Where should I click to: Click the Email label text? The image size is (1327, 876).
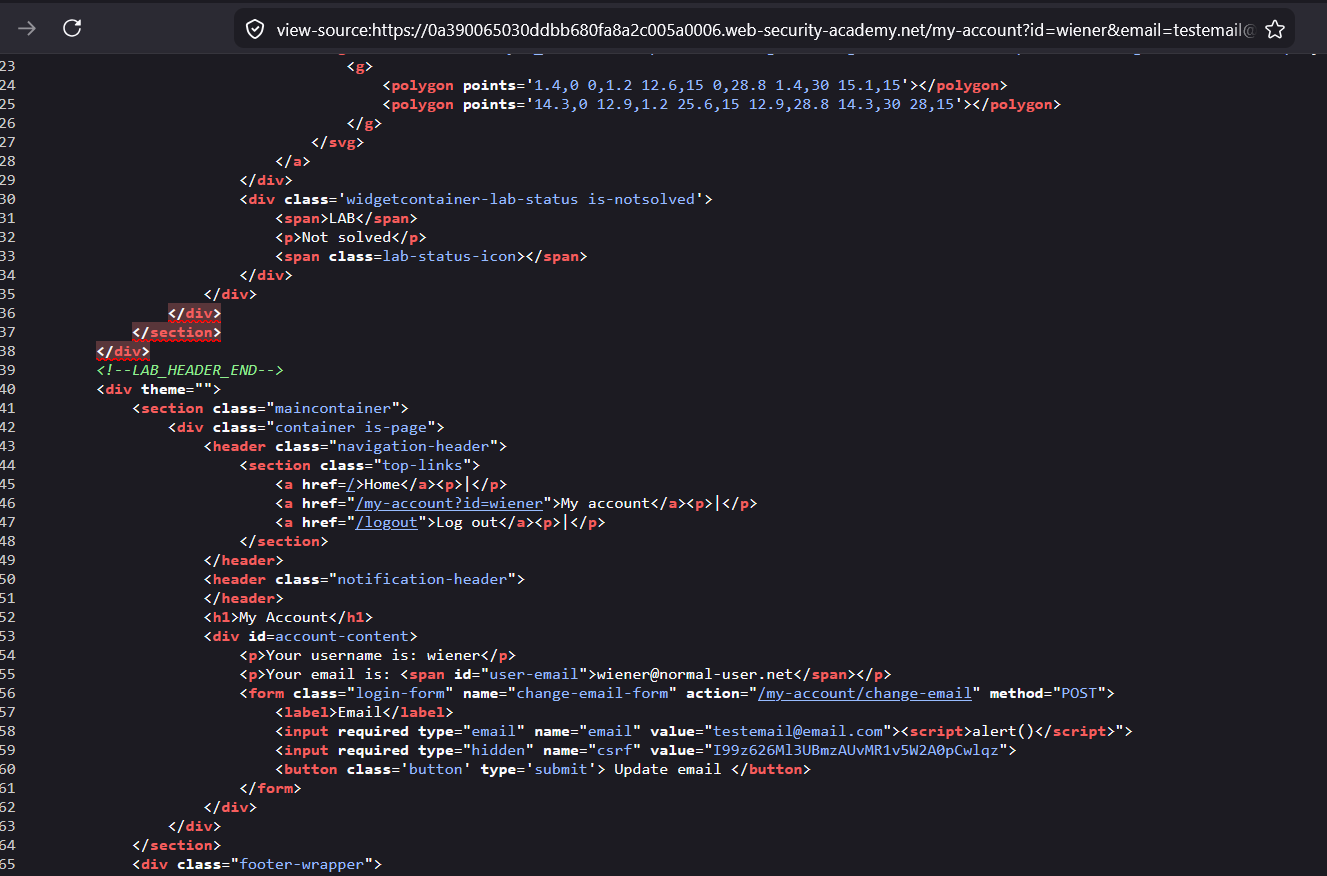[x=359, y=713]
